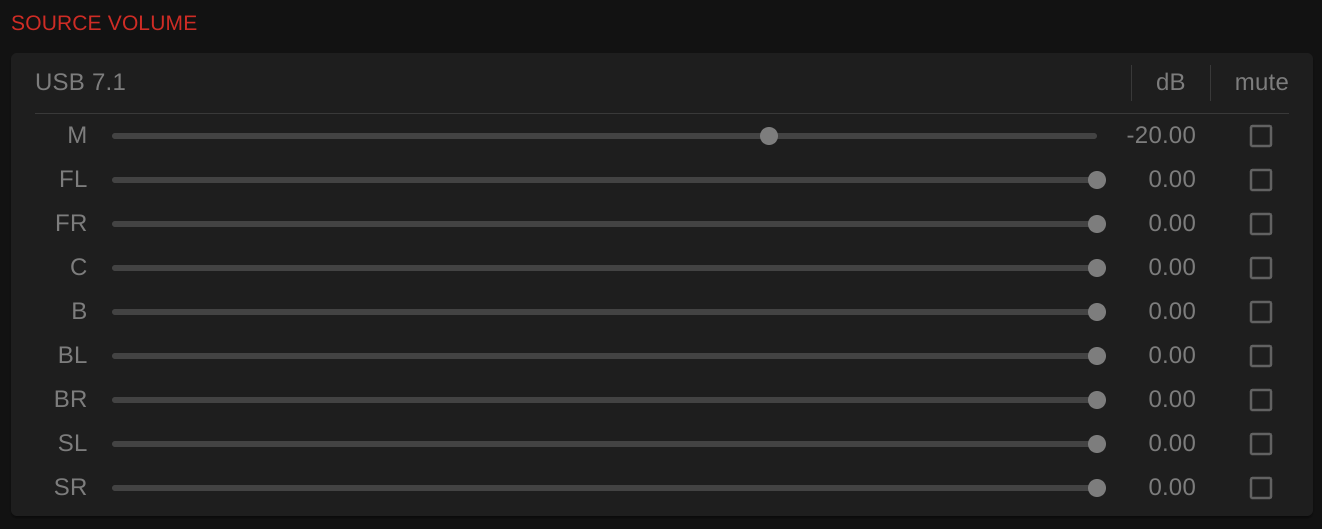This screenshot has width=1322, height=529.
Task: Select the BL slider handle
Action: 1097,356
